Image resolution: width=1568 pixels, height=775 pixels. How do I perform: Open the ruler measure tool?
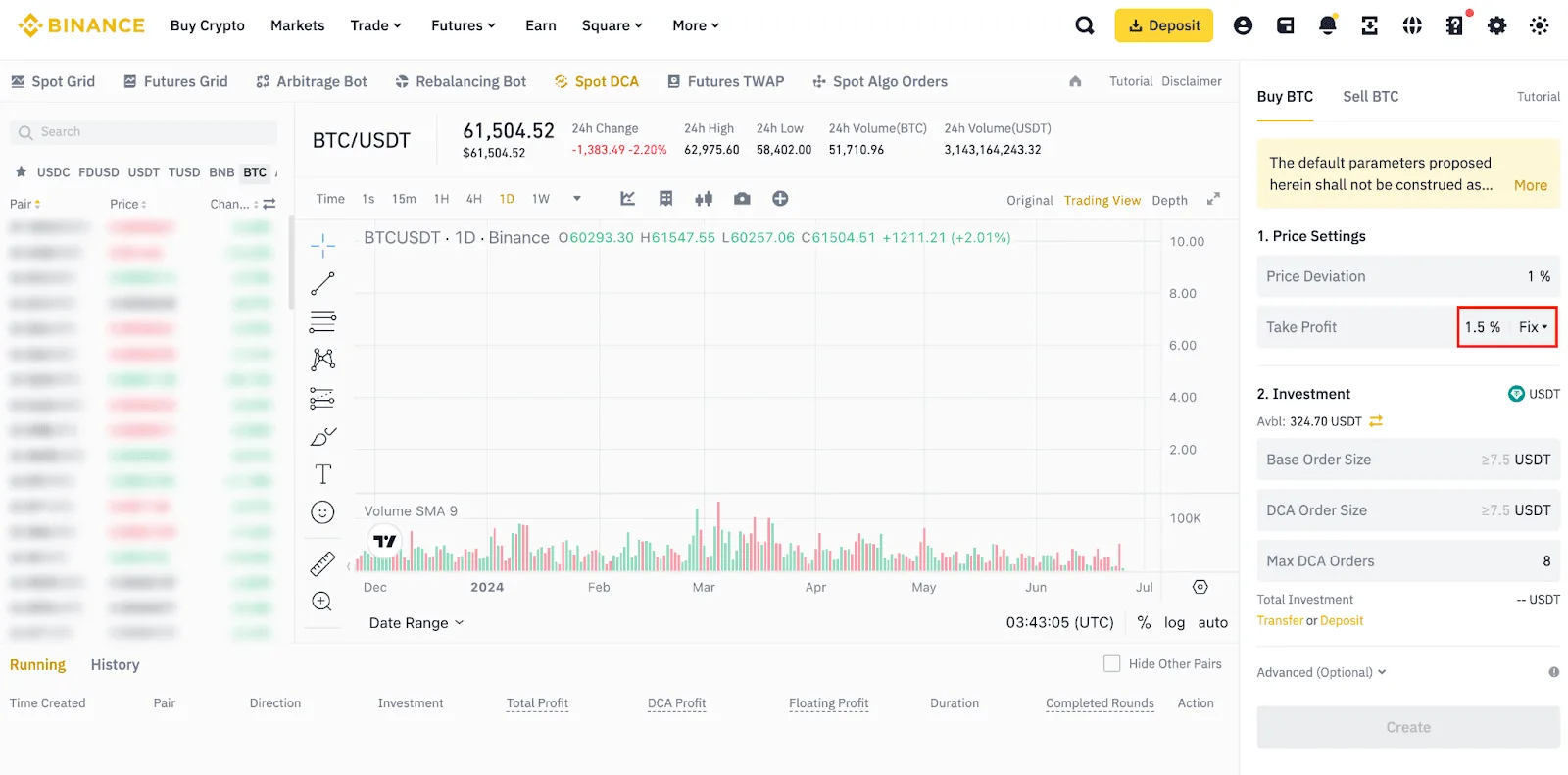322,563
